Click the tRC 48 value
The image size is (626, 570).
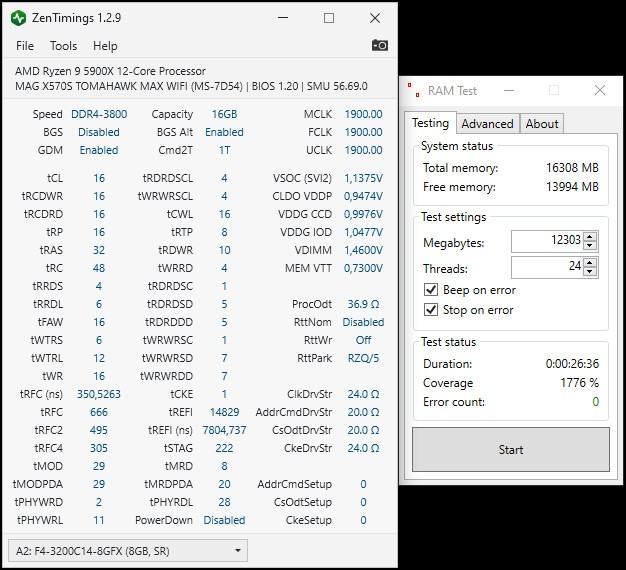(99, 268)
